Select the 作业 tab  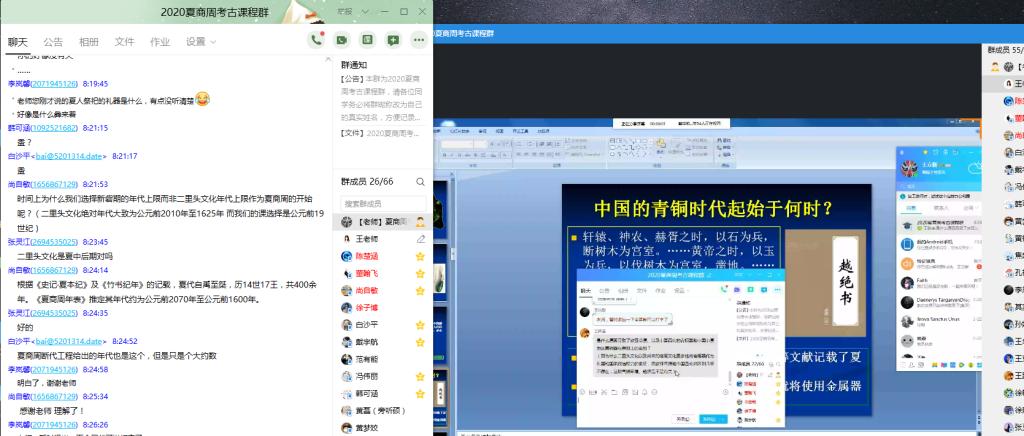click(x=159, y=42)
